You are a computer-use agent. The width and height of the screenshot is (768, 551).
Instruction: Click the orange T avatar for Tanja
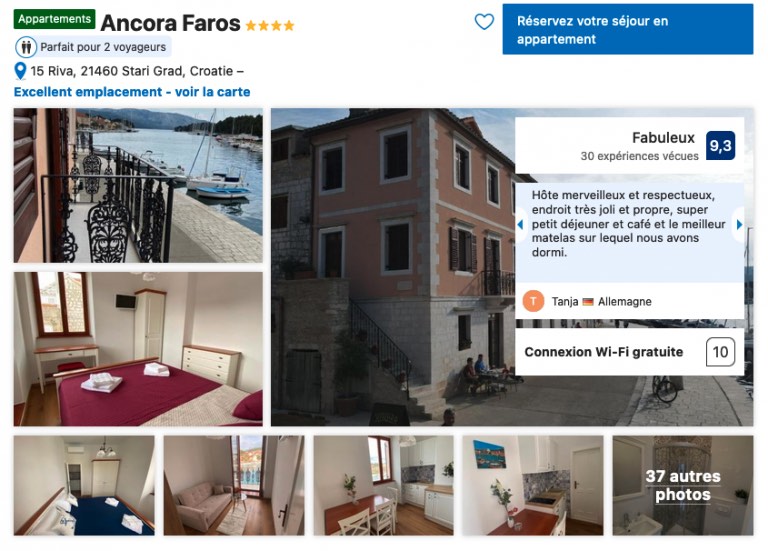point(533,301)
